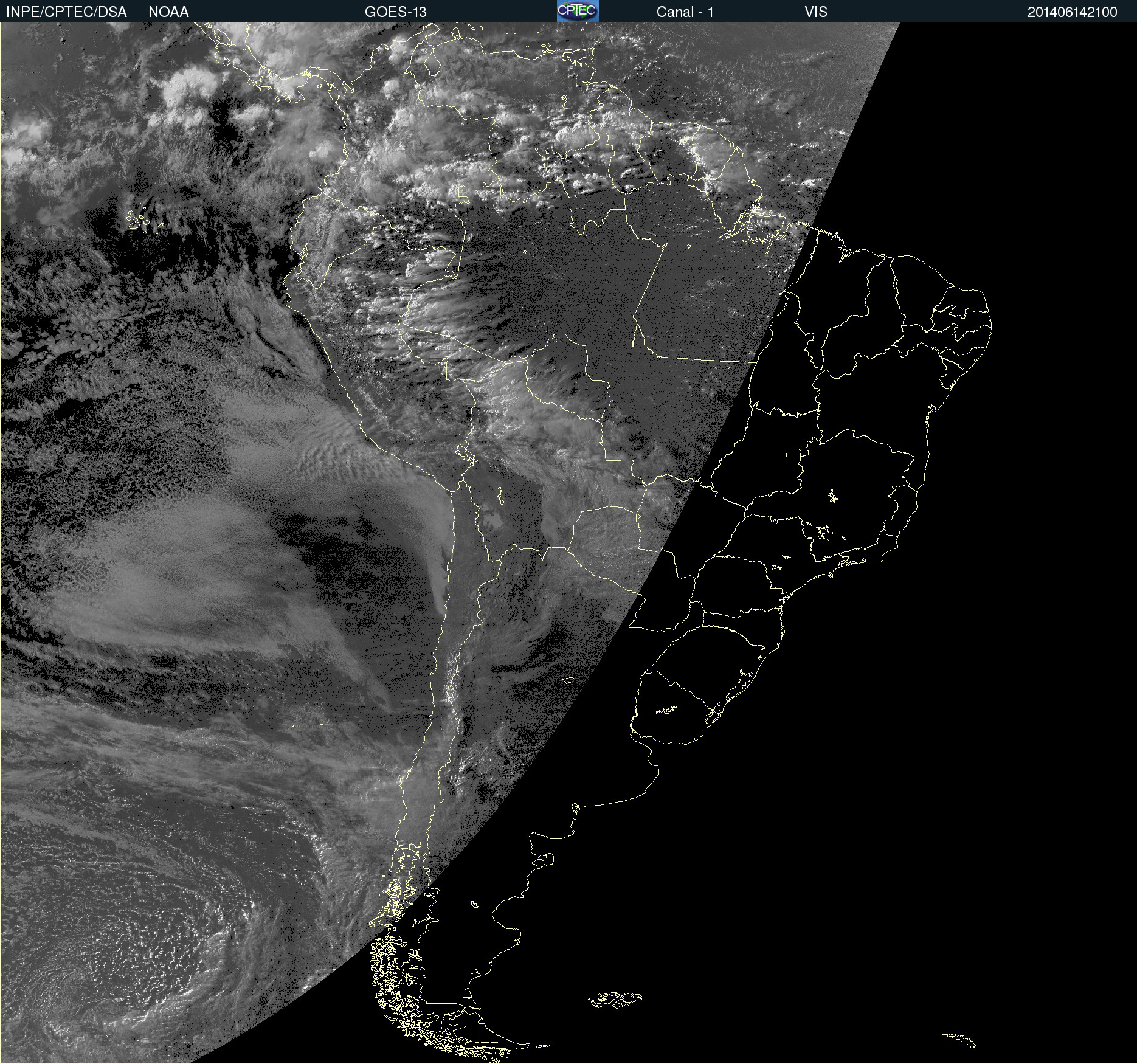Click the NOAA label in the header
Viewport: 1137px width, 1064px height.
[168, 12]
